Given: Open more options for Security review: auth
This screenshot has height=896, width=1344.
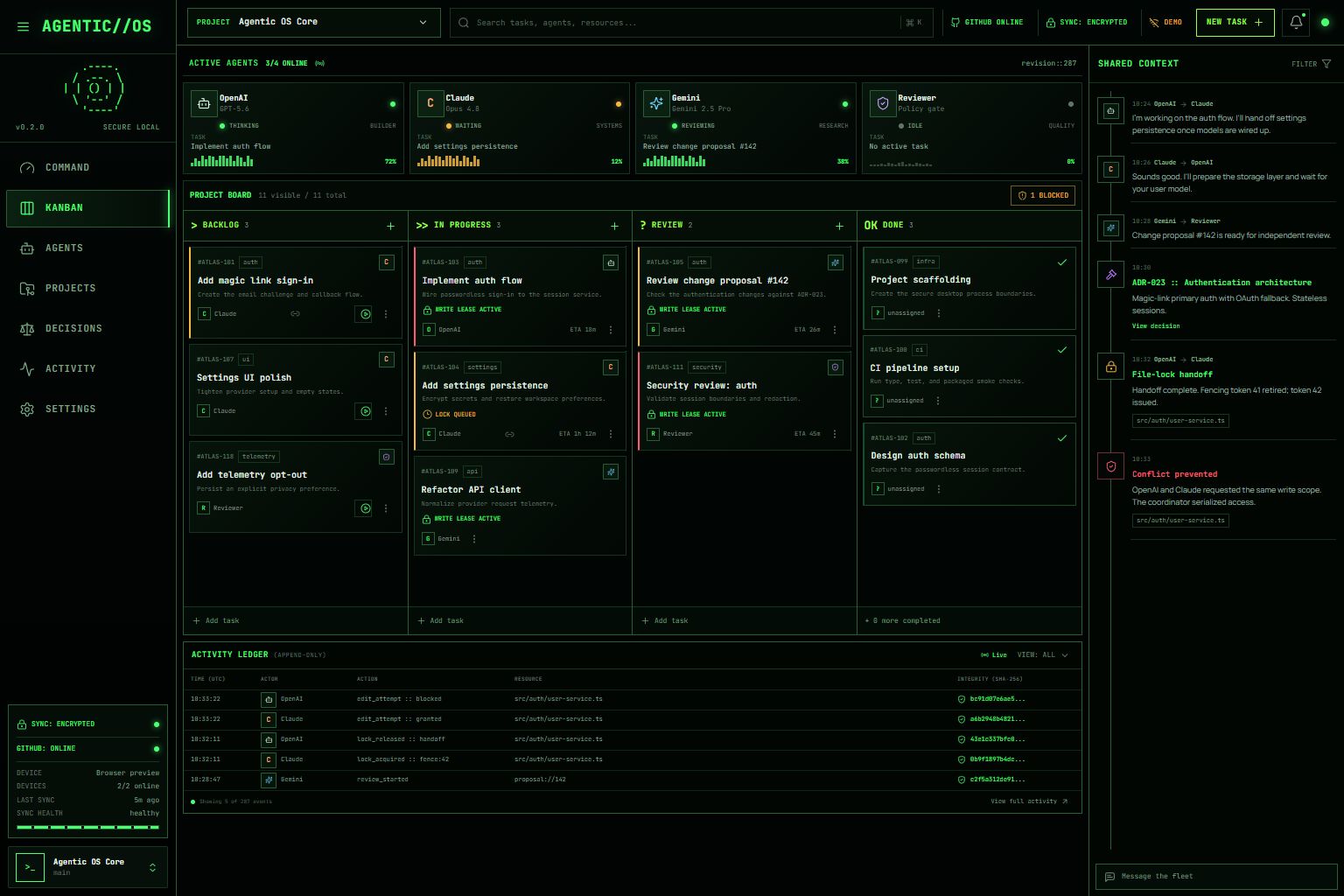Looking at the screenshot, I should (835, 434).
